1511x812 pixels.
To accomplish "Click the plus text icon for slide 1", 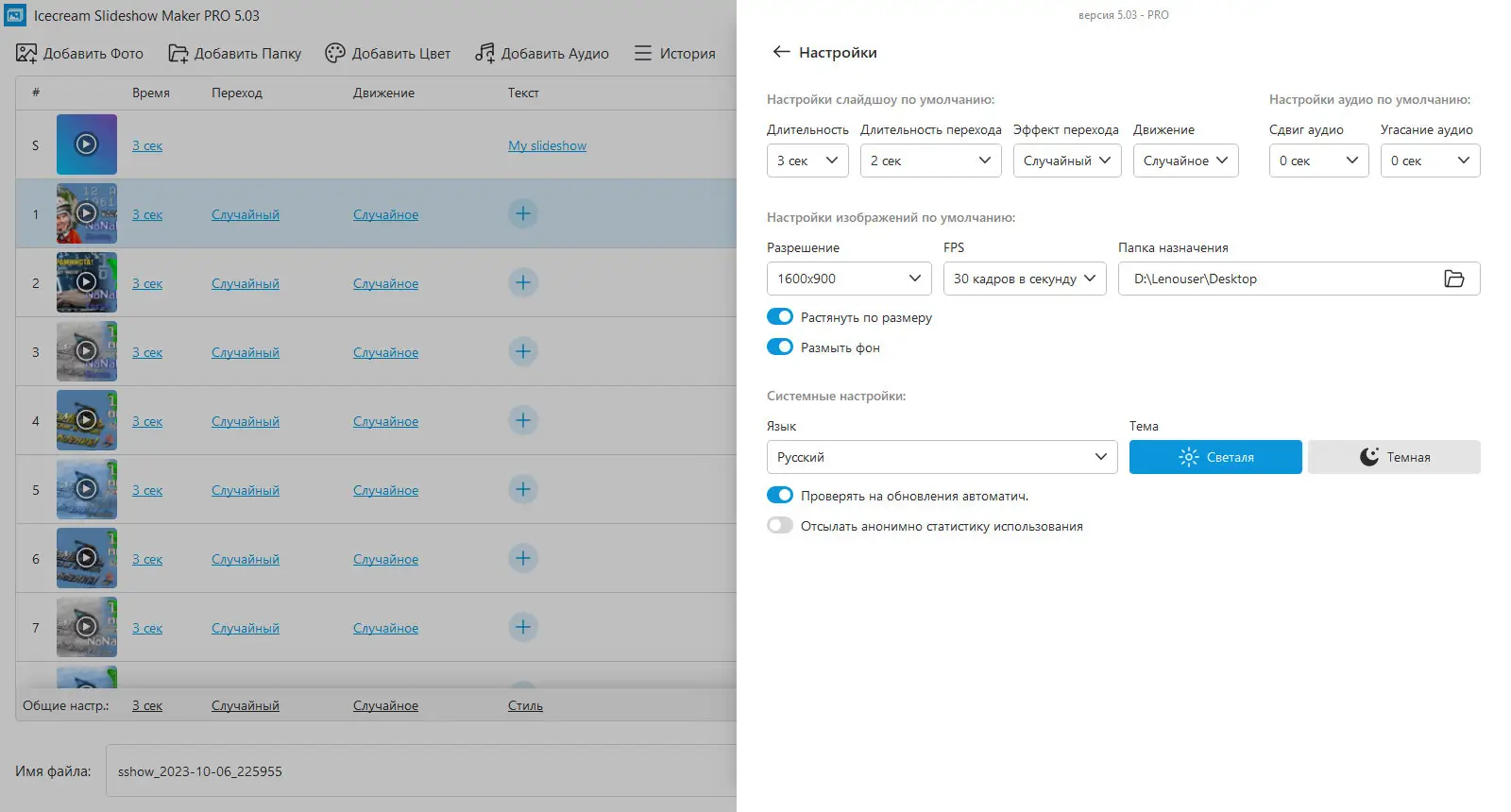I will click(x=523, y=213).
